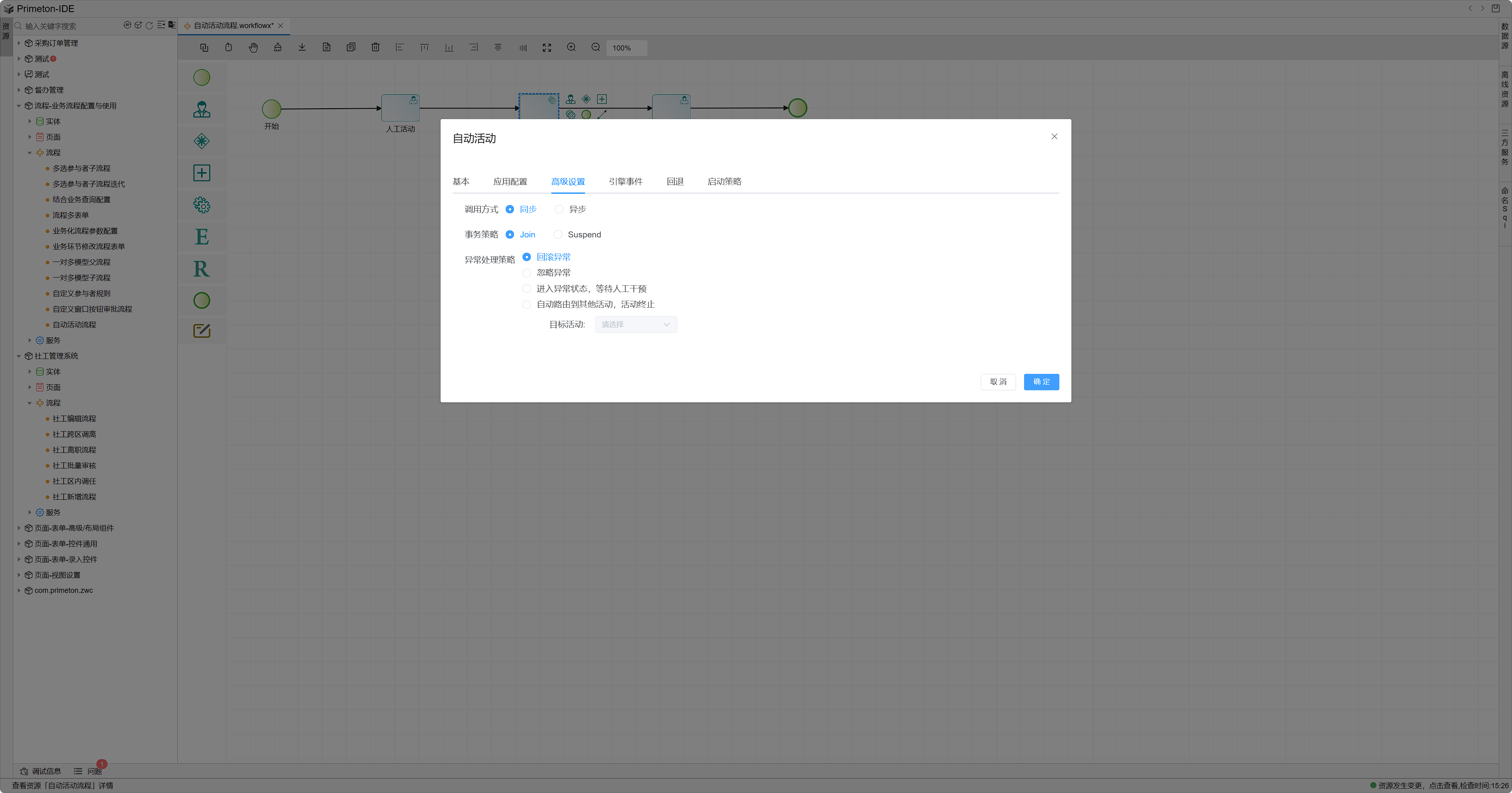The image size is (1512, 793).
Task: Select the 异步 radio option
Action: click(x=559, y=209)
